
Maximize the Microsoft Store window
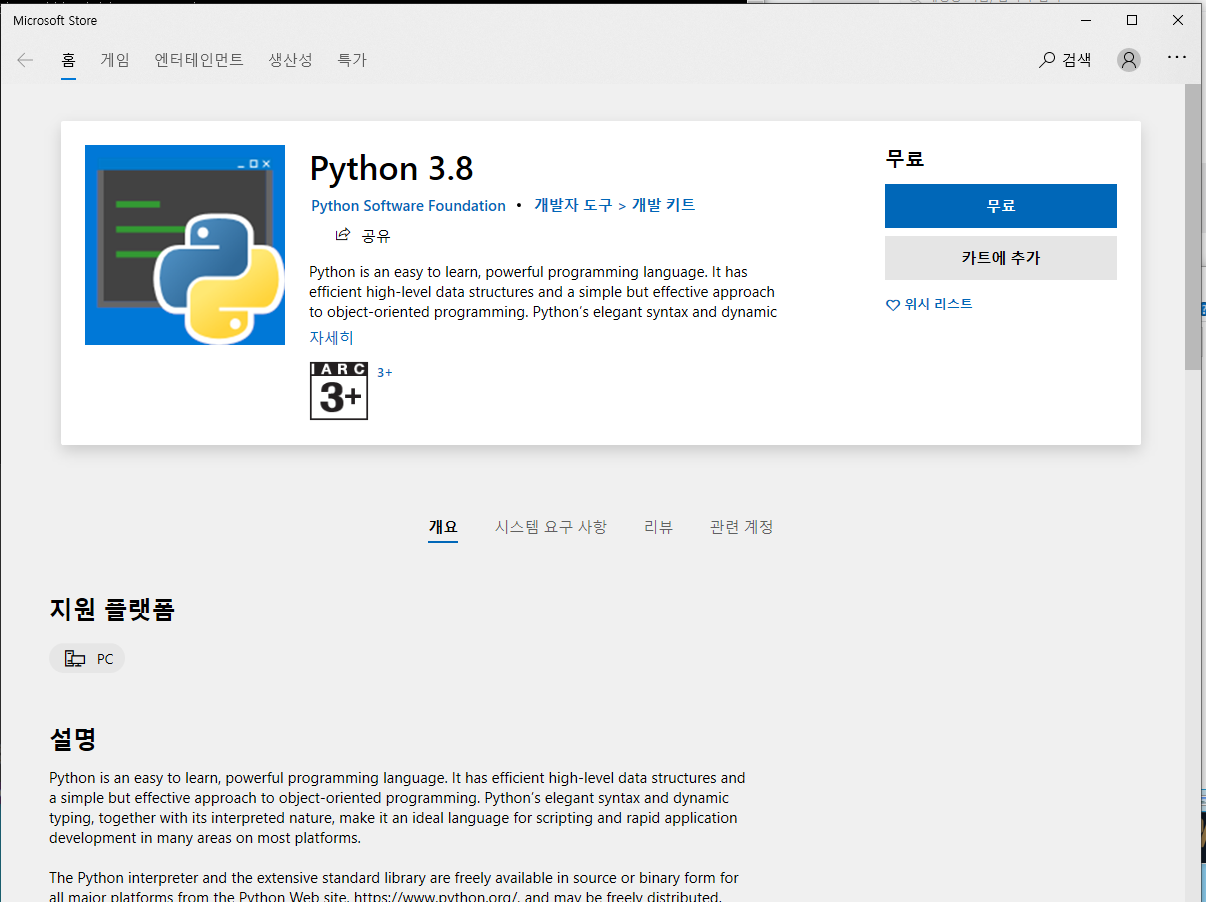1132,20
